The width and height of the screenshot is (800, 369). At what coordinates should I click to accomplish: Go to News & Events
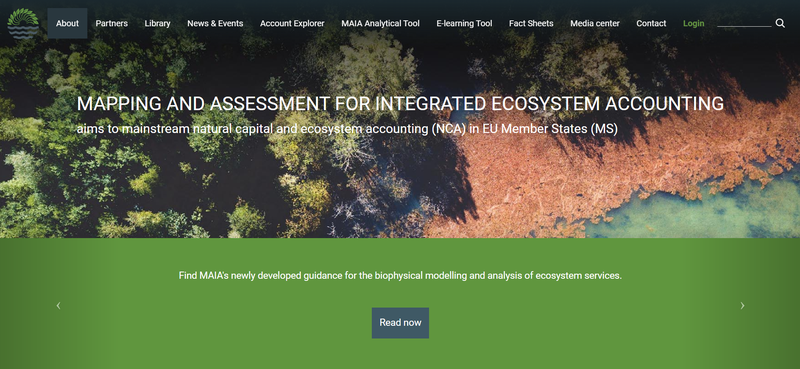pos(215,23)
